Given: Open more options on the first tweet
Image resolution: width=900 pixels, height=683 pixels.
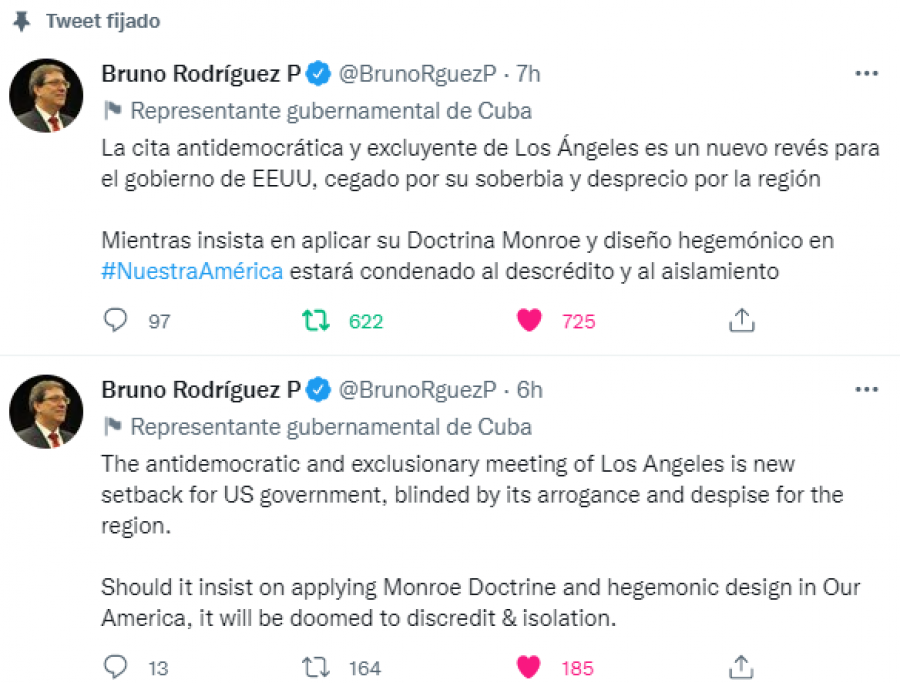Looking at the screenshot, I should (x=866, y=74).
